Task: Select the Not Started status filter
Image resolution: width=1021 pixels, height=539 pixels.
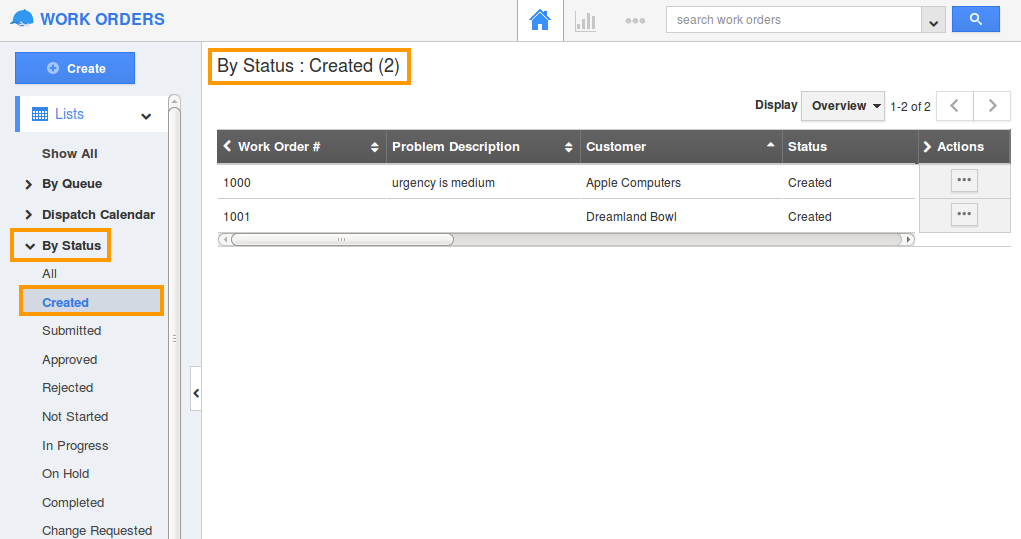Action: click(75, 417)
